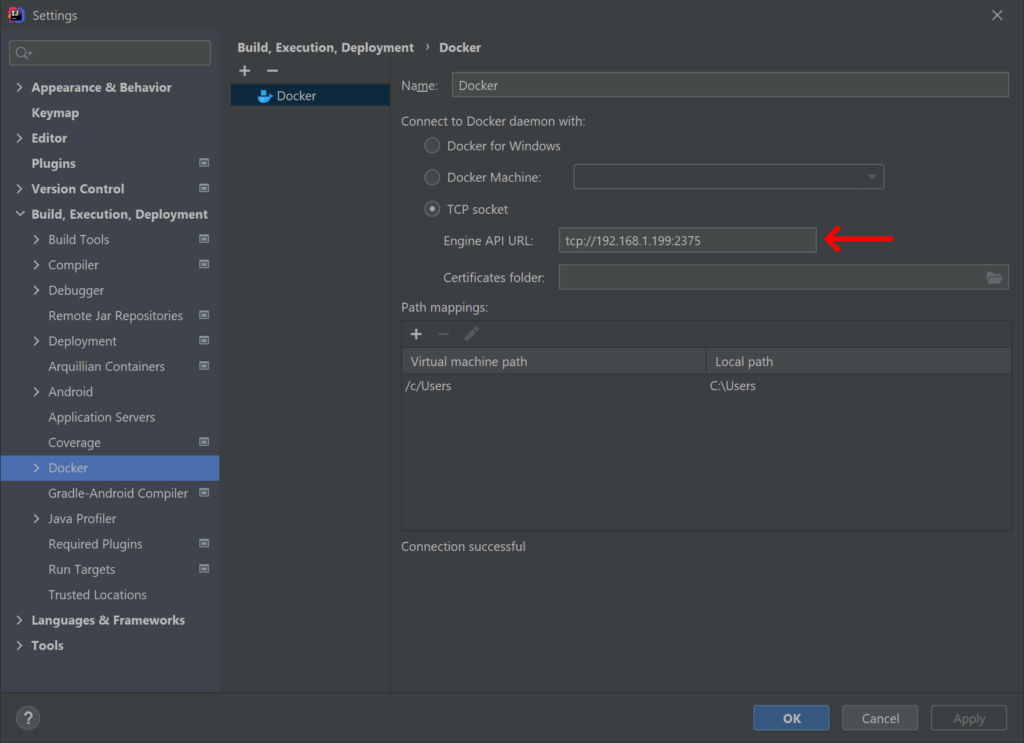Click project-level icon beside Deployment

204,341
